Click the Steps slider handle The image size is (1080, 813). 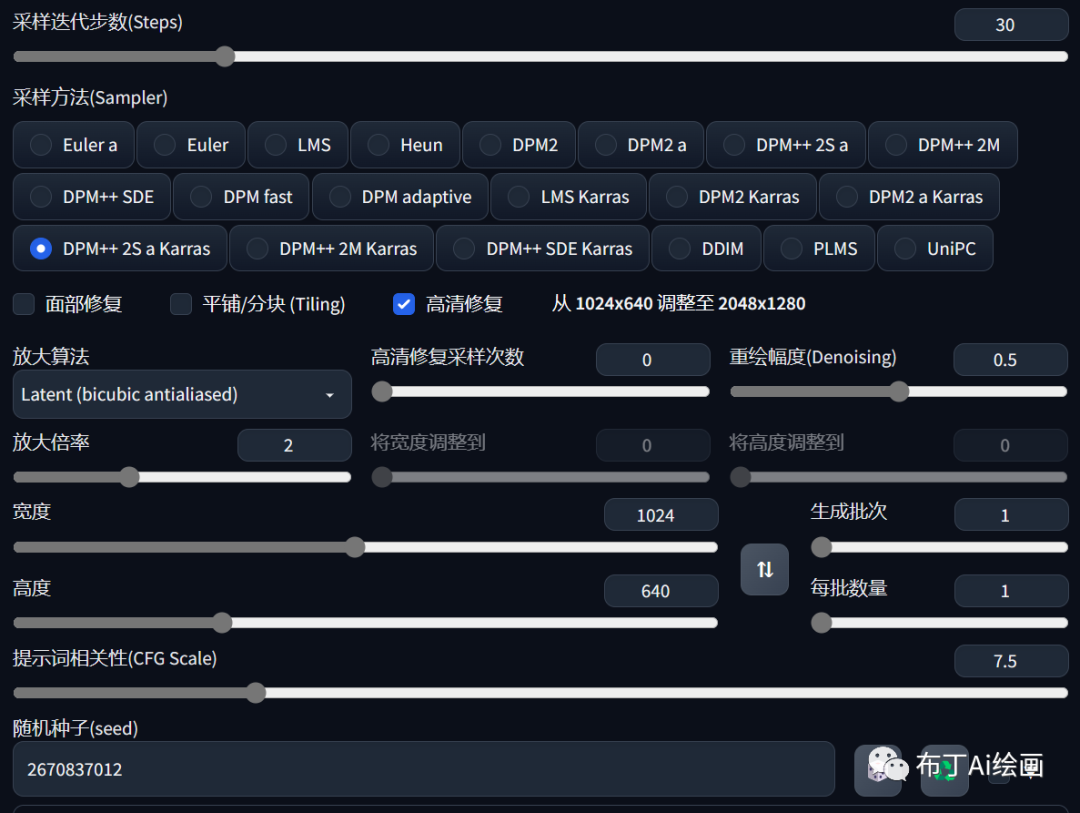click(x=225, y=56)
